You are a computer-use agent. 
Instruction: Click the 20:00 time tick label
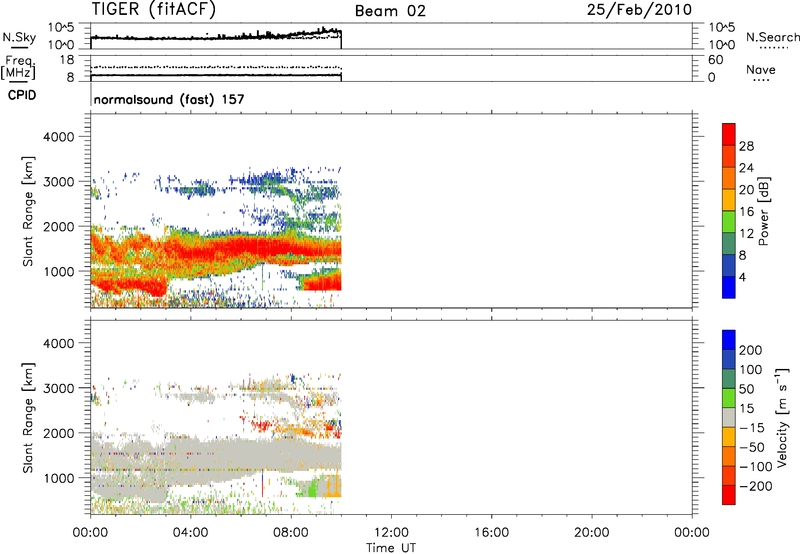(591, 533)
